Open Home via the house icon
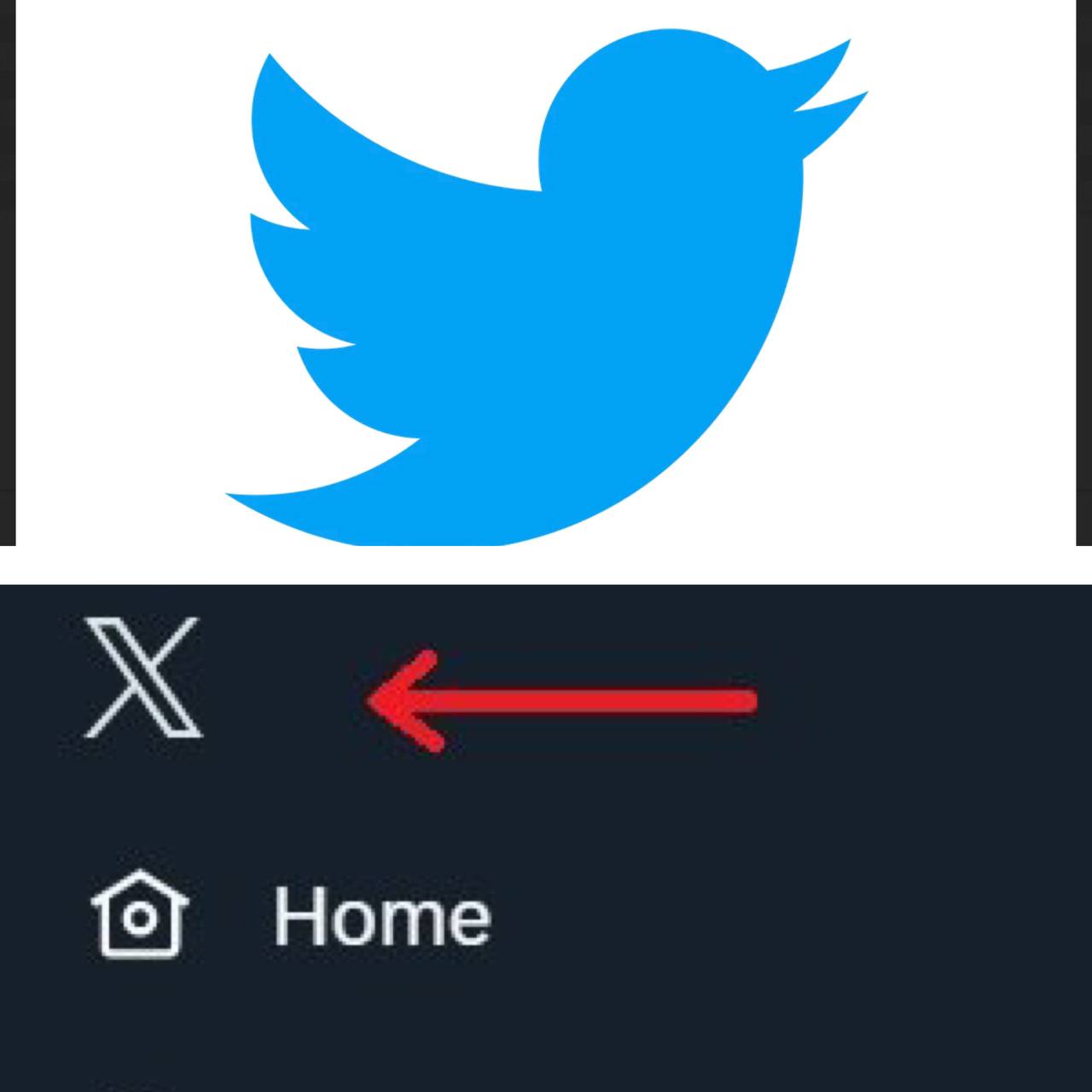This screenshot has height=1092, width=1092. [139, 914]
